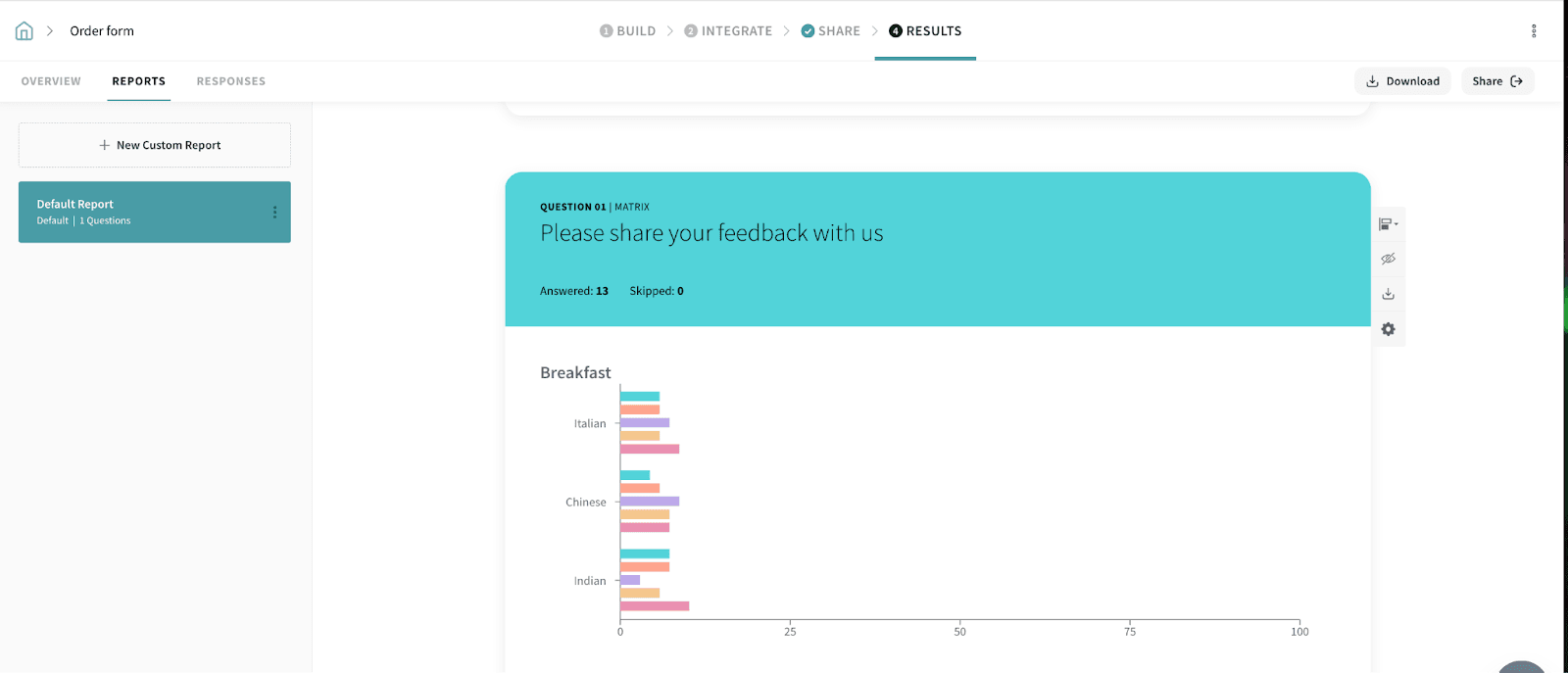Image resolution: width=1568 pixels, height=673 pixels.
Task: Click the Download report button
Action: [1402, 81]
